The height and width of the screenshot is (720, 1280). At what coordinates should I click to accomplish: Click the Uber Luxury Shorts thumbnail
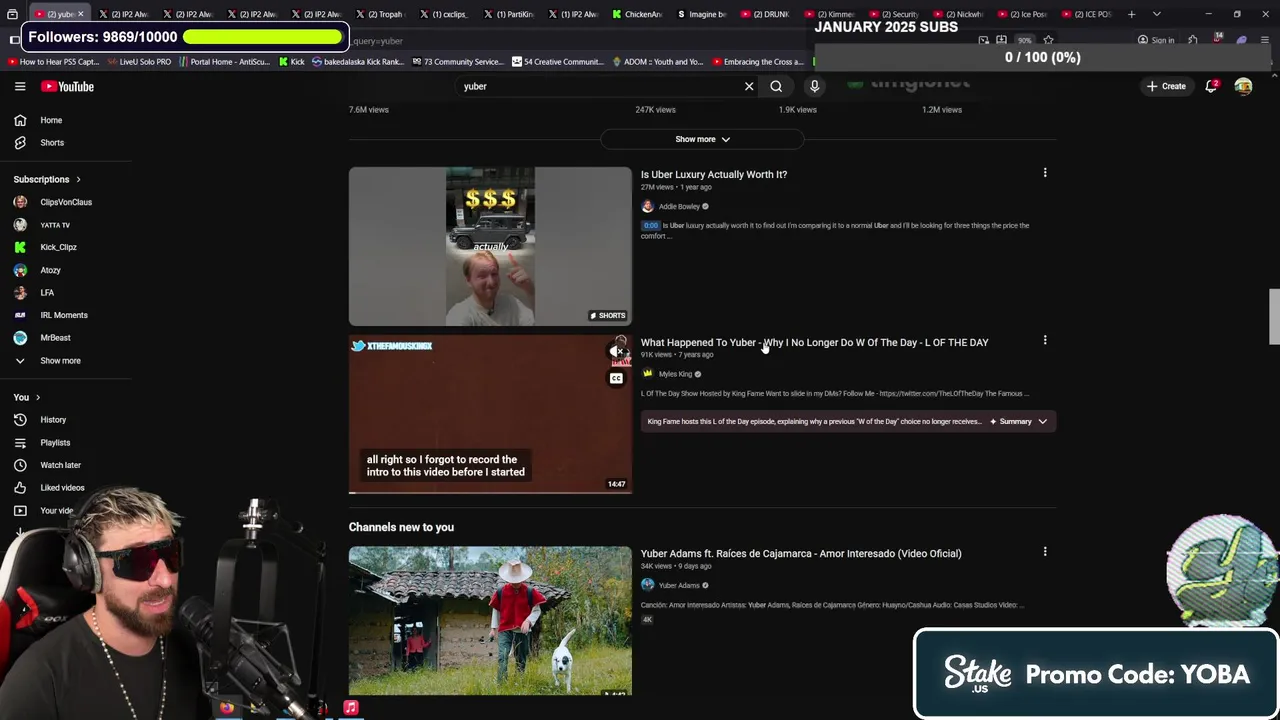tap(490, 246)
